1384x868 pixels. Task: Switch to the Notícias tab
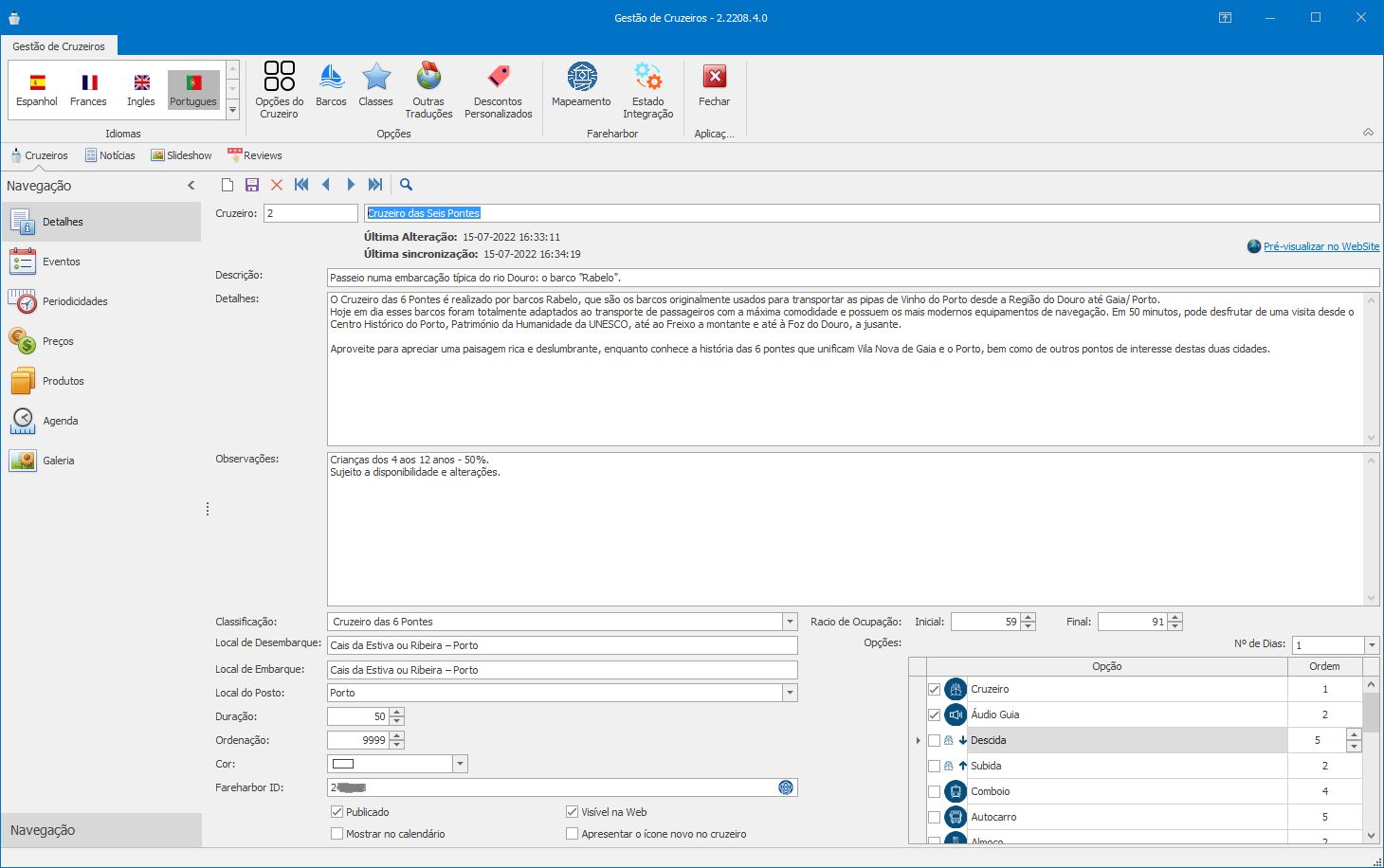tap(110, 155)
